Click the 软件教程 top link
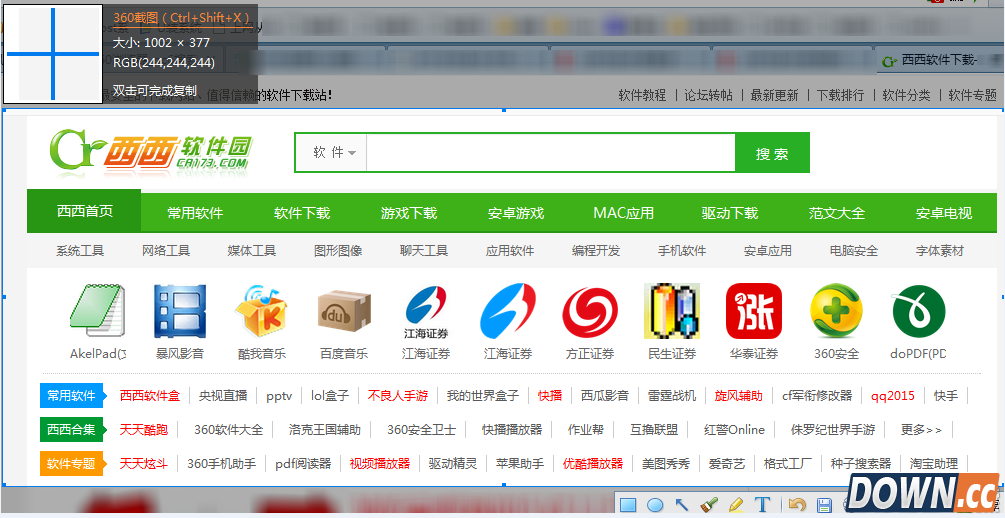Screen dimensions: 1005x518 tap(642, 96)
